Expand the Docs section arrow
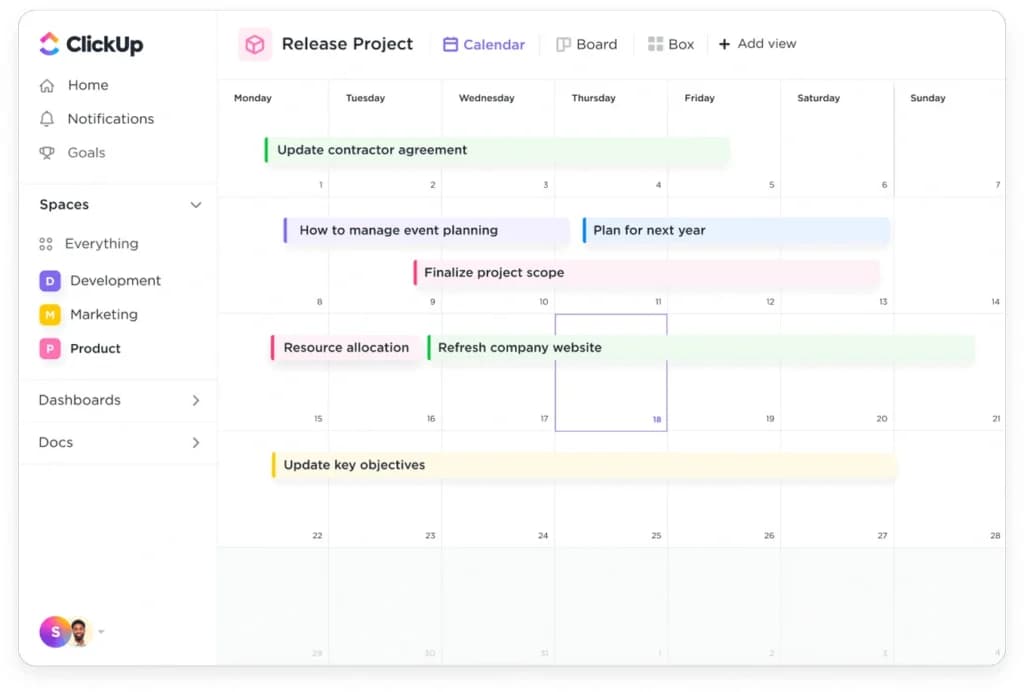 (196, 443)
